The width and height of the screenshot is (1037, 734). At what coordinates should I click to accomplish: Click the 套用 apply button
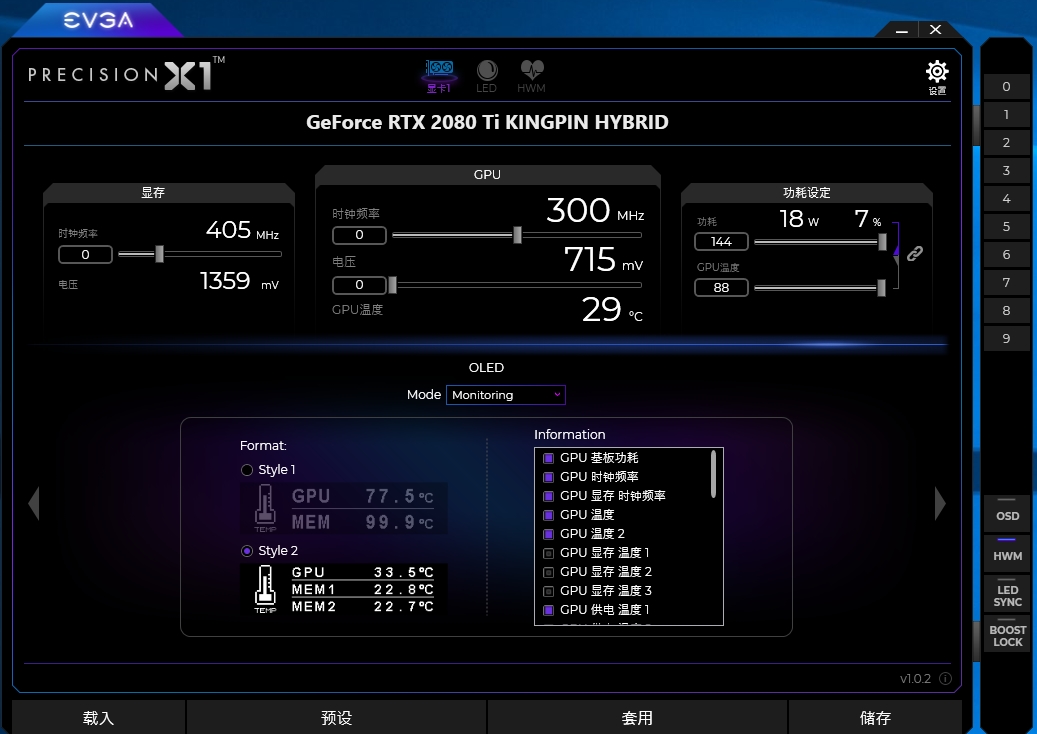638,717
